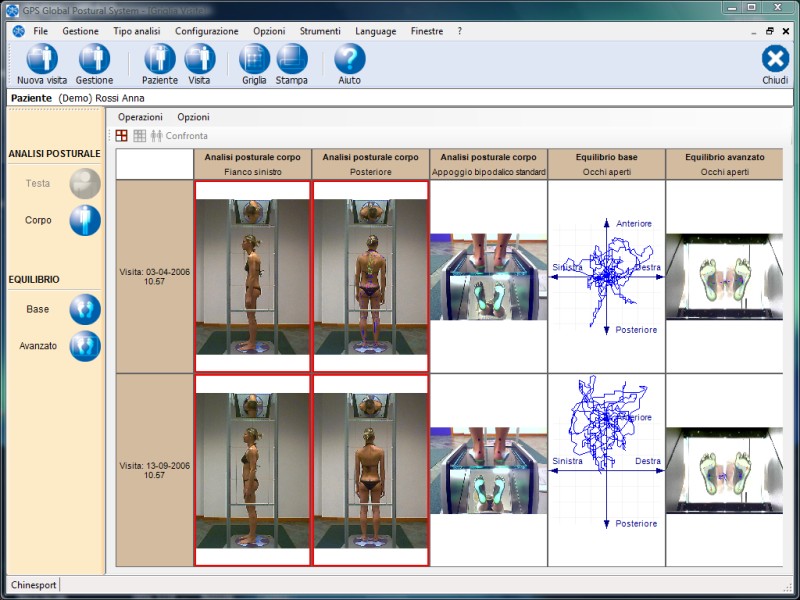Image resolution: width=800 pixels, height=600 pixels.
Task: Click the Confronta compare button
Action: point(179,136)
